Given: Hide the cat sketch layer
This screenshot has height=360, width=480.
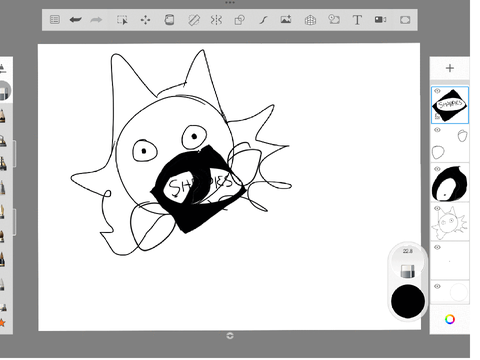Looking at the screenshot, I should [x=437, y=208].
